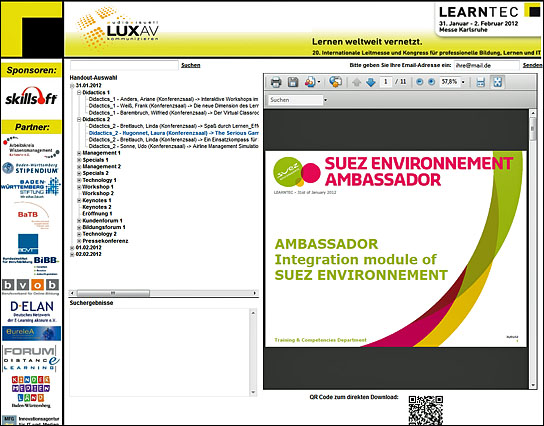The width and height of the screenshot is (544, 426).
Task: Click the PDF viewer scroll down arrow
Action: [533, 385]
